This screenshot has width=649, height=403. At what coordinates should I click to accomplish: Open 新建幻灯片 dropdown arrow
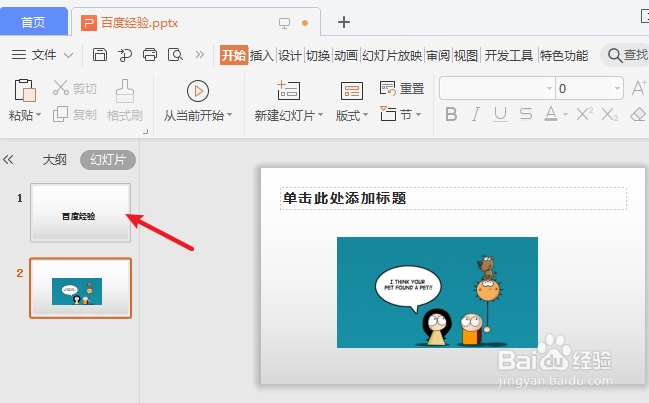321,115
